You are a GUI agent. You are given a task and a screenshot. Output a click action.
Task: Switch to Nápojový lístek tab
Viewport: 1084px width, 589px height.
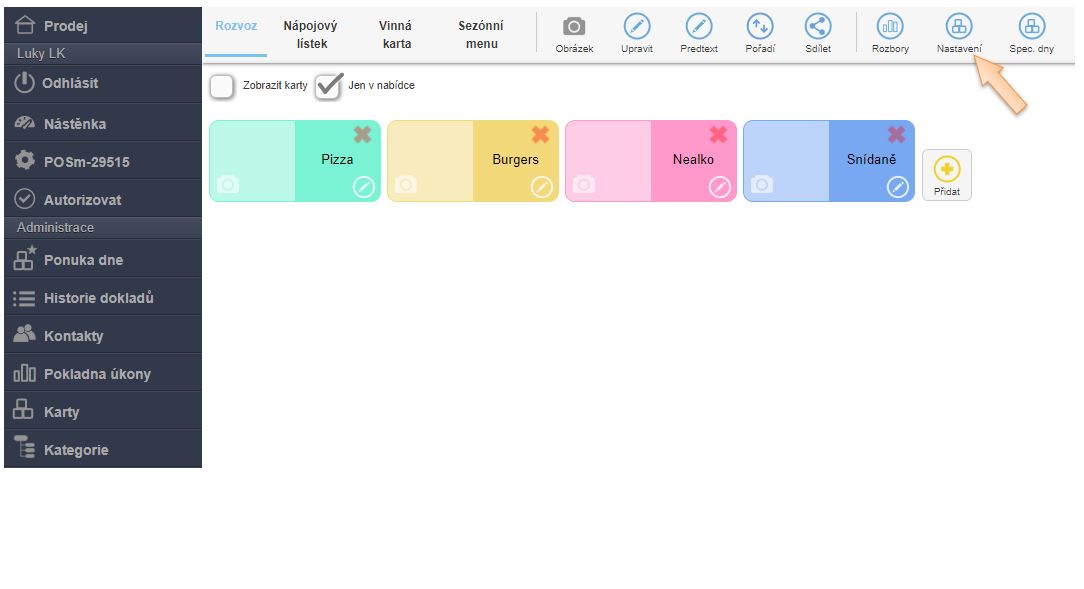312,35
